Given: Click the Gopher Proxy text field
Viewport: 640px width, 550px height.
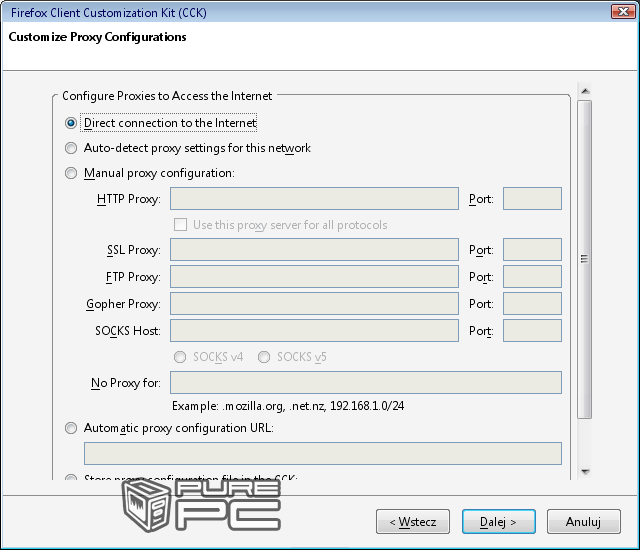Looking at the screenshot, I should (314, 304).
